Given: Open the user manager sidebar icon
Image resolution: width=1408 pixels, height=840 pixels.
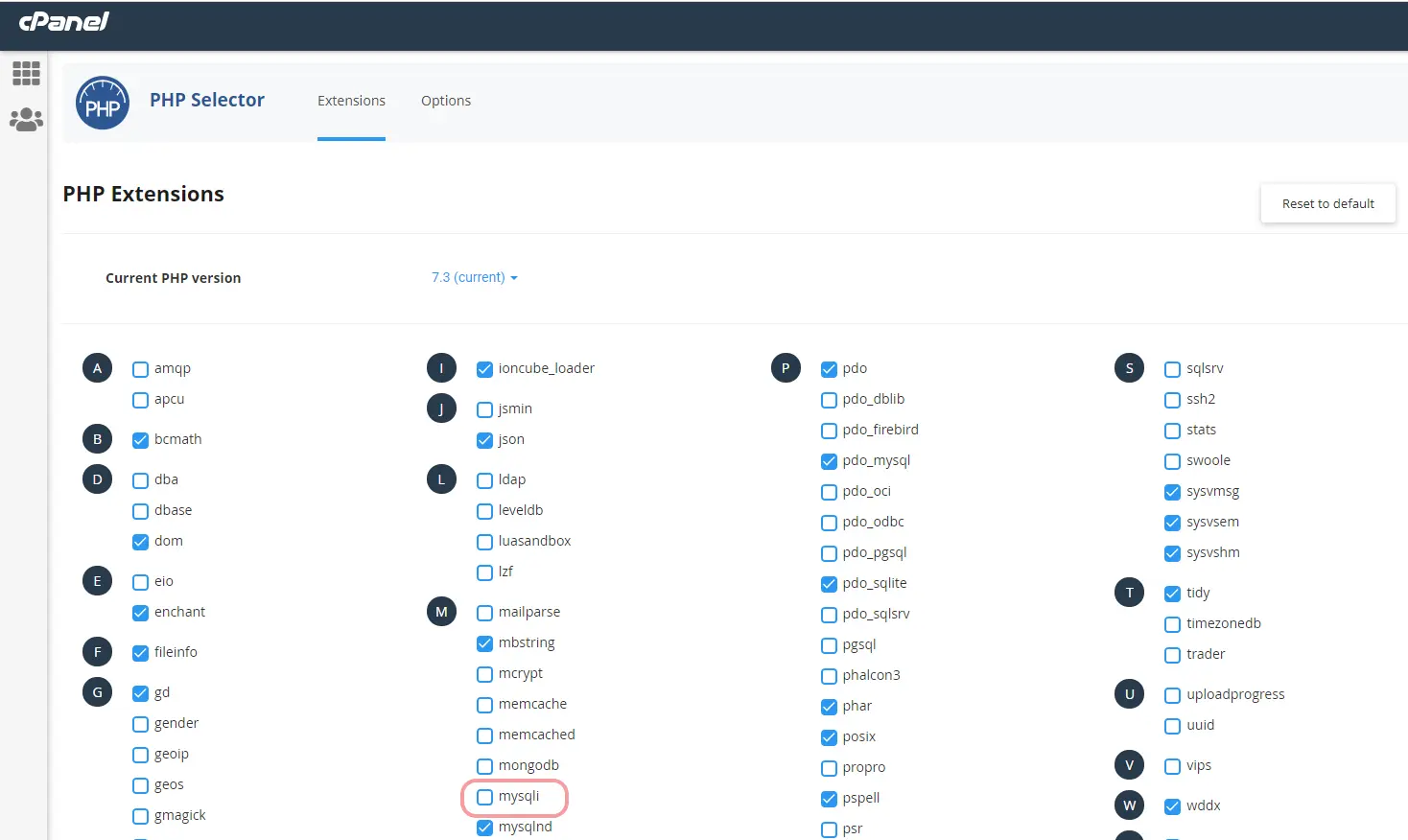Looking at the screenshot, I should 26,120.
